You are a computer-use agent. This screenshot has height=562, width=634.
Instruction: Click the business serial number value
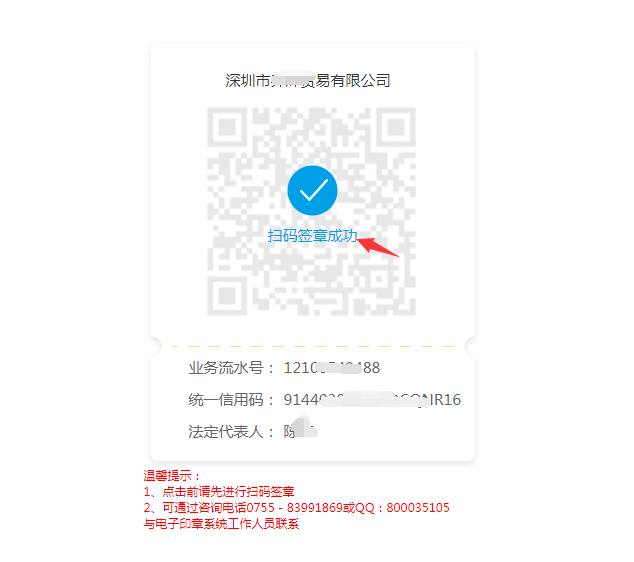pos(332,368)
